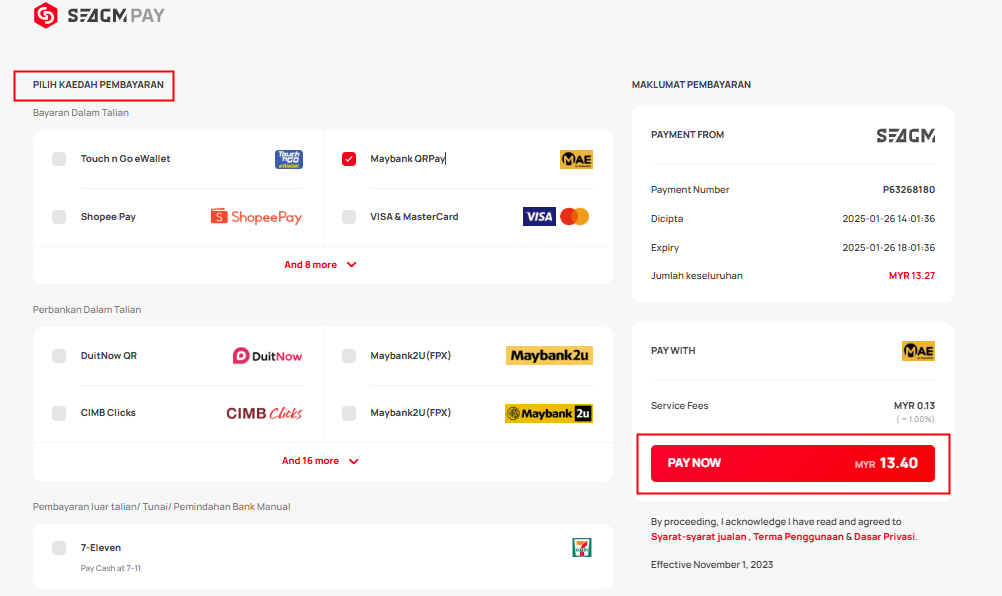Click the MasterCard logo
Viewport: 1002px width, 596px height.
(x=574, y=217)
